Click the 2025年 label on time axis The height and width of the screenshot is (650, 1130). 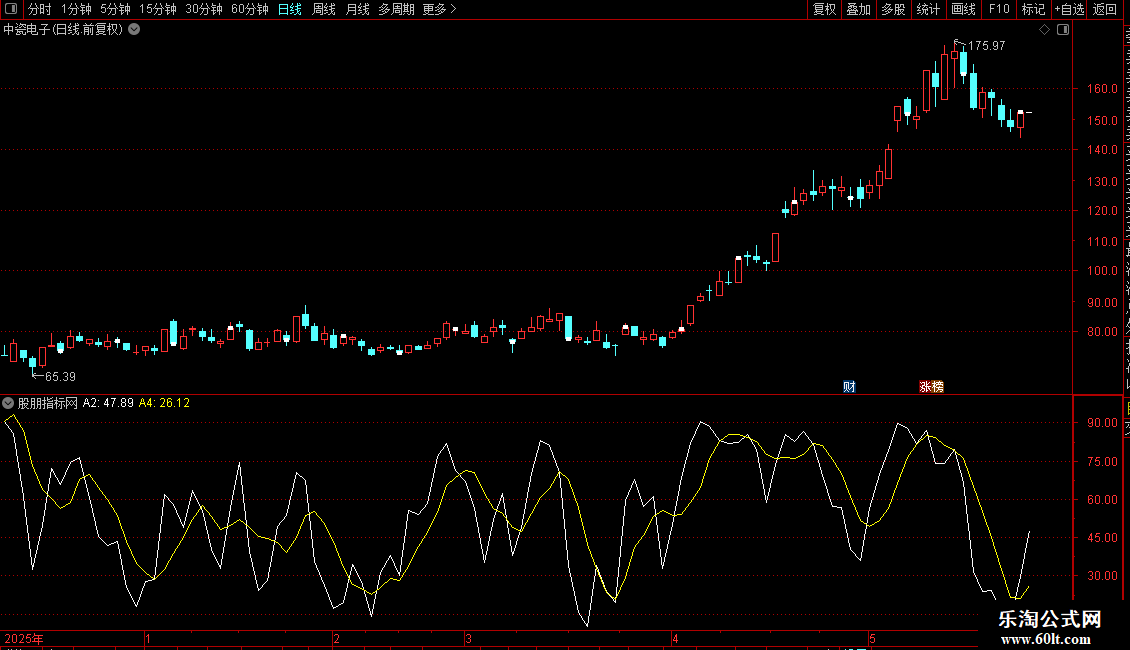point(24,638)
